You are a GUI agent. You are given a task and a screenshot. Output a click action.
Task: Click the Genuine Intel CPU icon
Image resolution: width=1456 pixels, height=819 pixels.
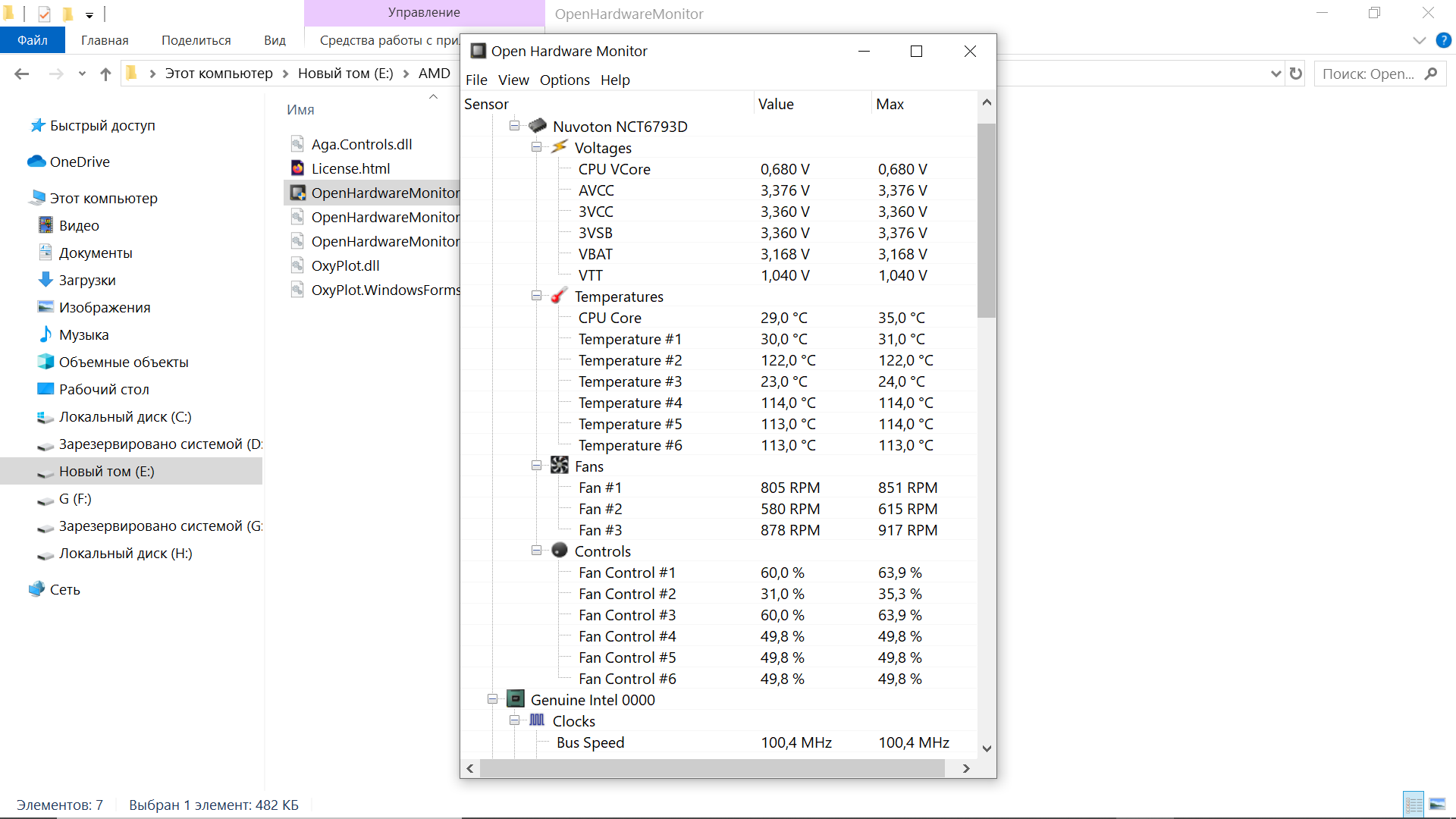pyautogui.click(x=516, y=699)
